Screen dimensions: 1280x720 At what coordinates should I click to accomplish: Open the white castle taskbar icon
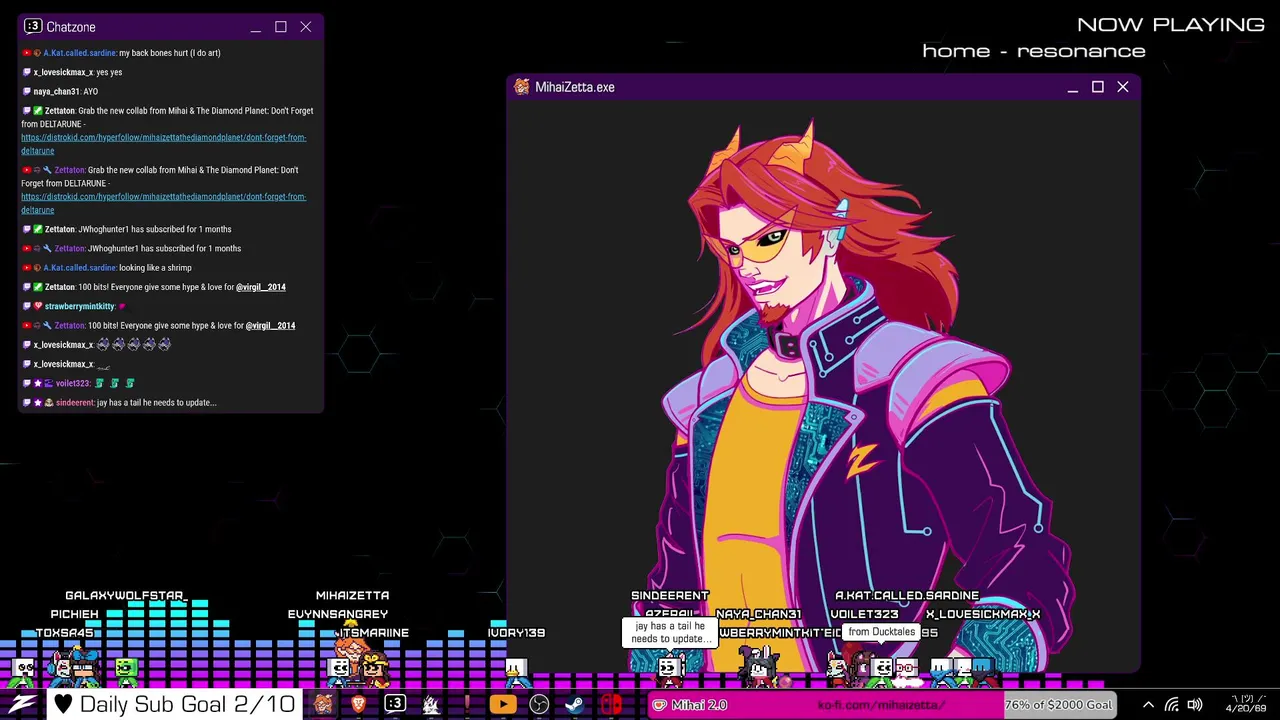tap(431, 705)
